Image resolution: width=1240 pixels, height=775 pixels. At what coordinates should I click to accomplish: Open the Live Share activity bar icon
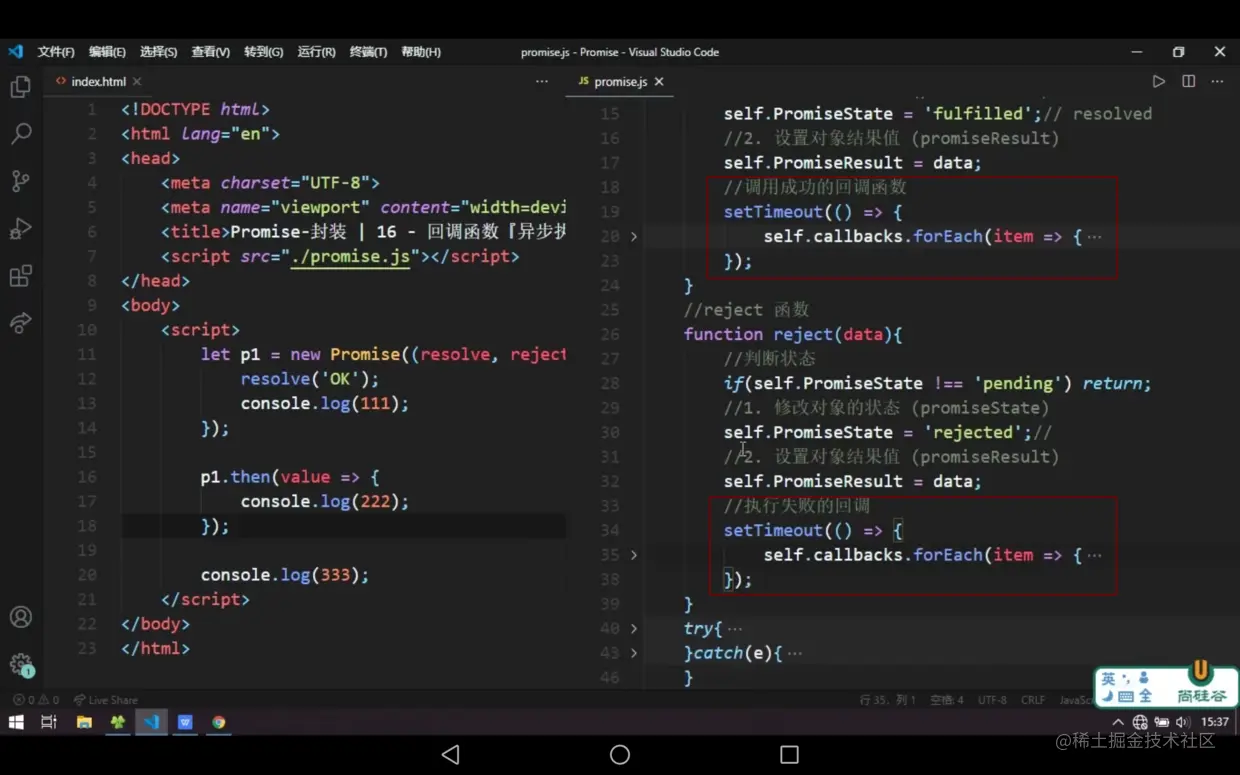[x=20, y=323]
